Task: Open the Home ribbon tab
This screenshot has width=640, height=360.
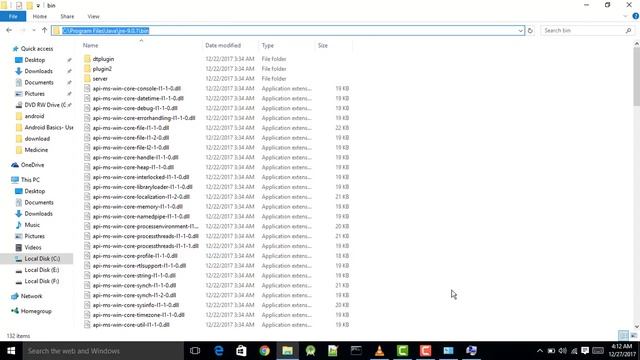Action: [40, 16]
